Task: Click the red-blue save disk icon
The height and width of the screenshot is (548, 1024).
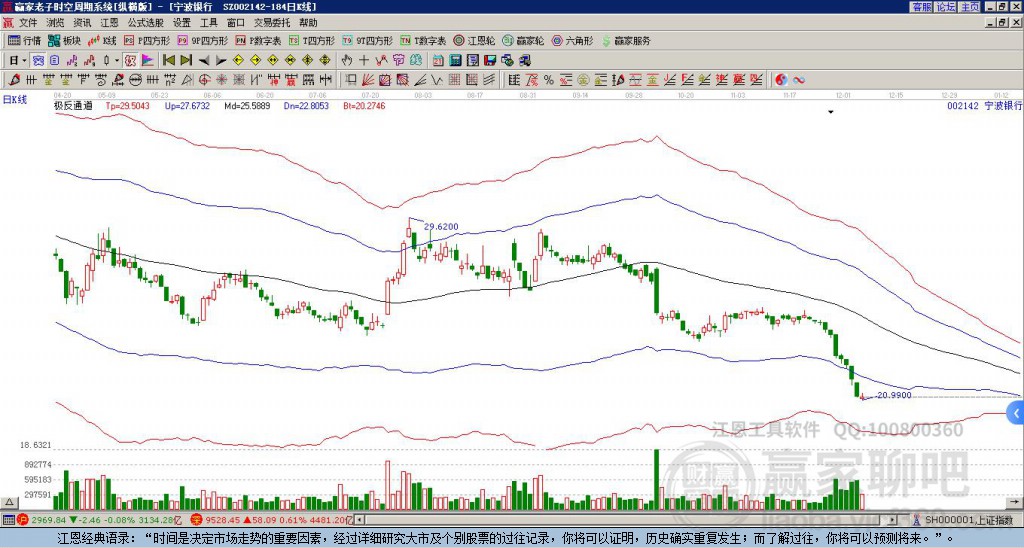Action: coord(490,60)
